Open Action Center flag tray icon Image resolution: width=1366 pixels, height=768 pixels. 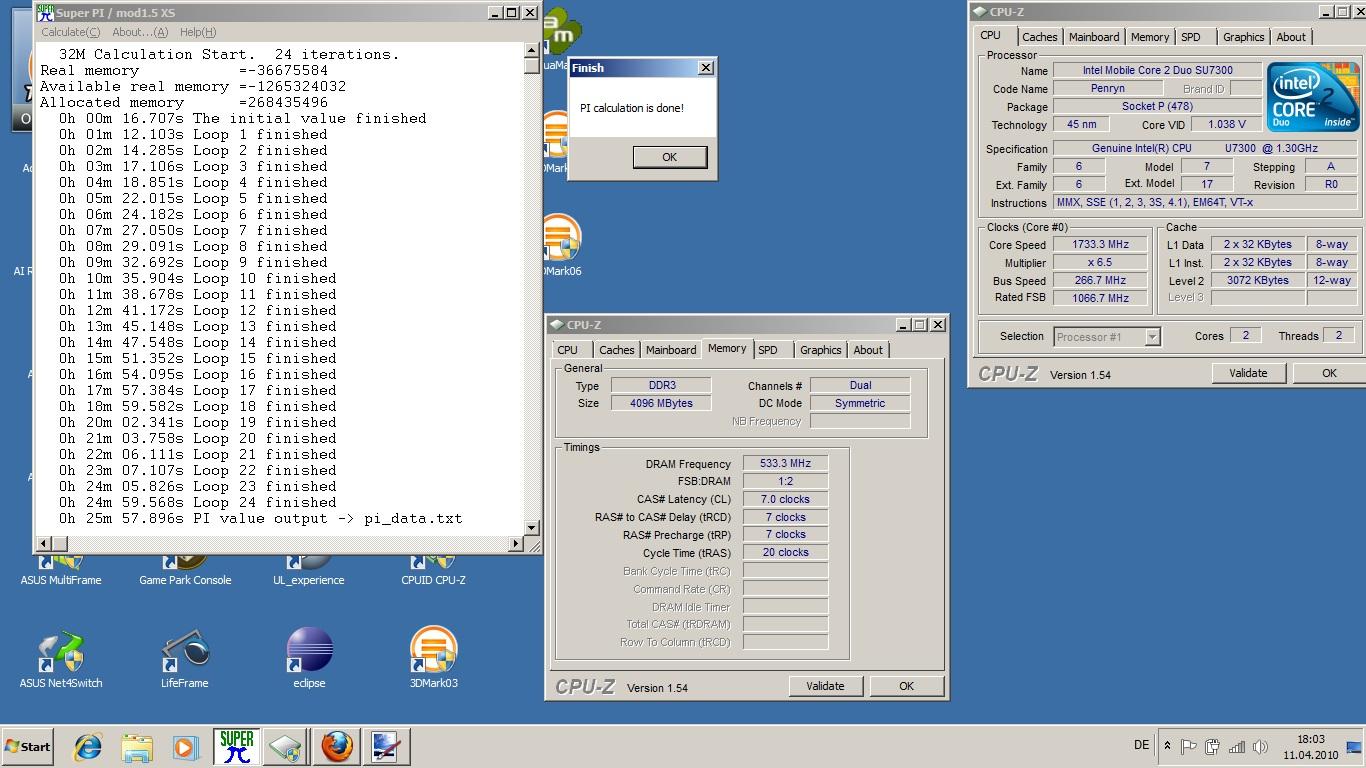1189,746
